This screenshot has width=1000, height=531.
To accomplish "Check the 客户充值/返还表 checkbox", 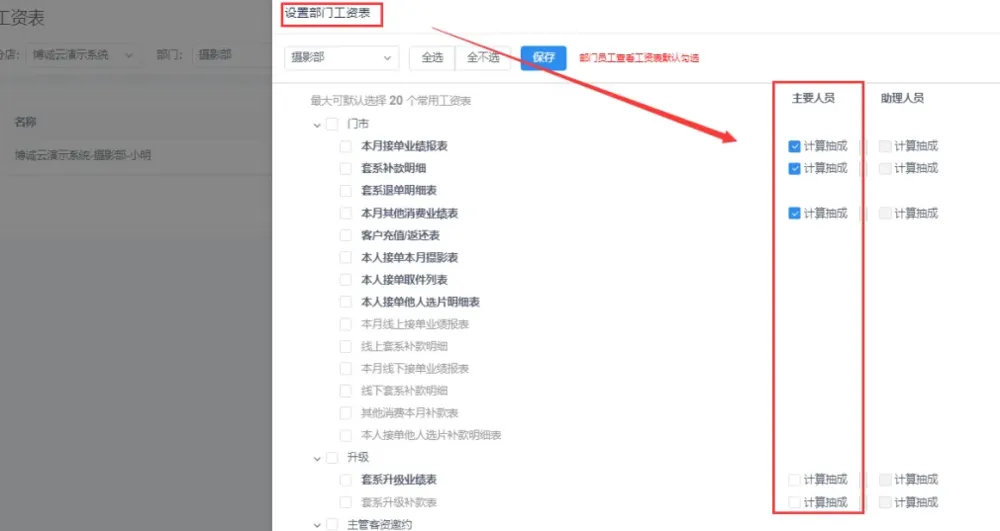I will (346, 235).
